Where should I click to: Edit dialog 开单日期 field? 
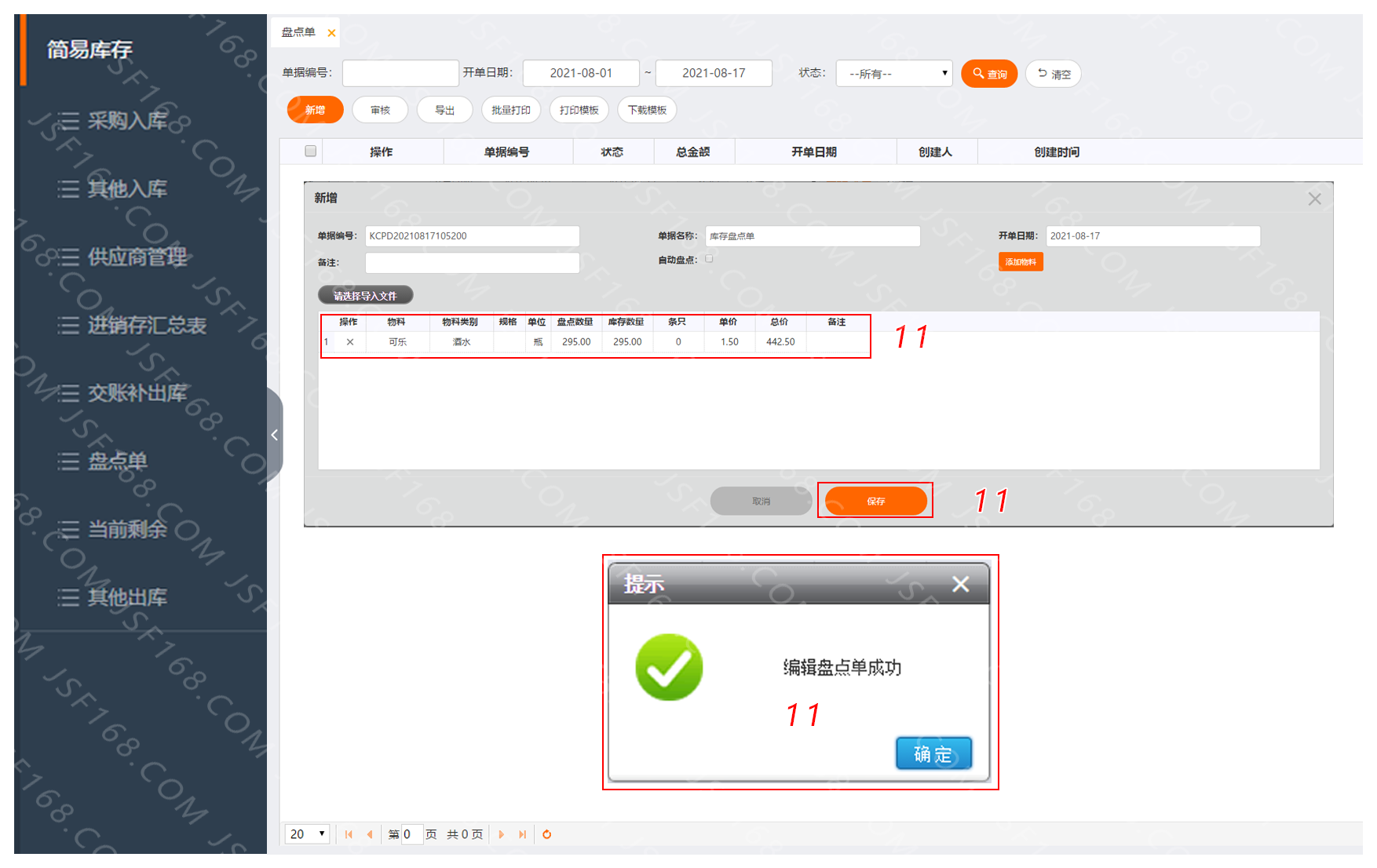1153,236
